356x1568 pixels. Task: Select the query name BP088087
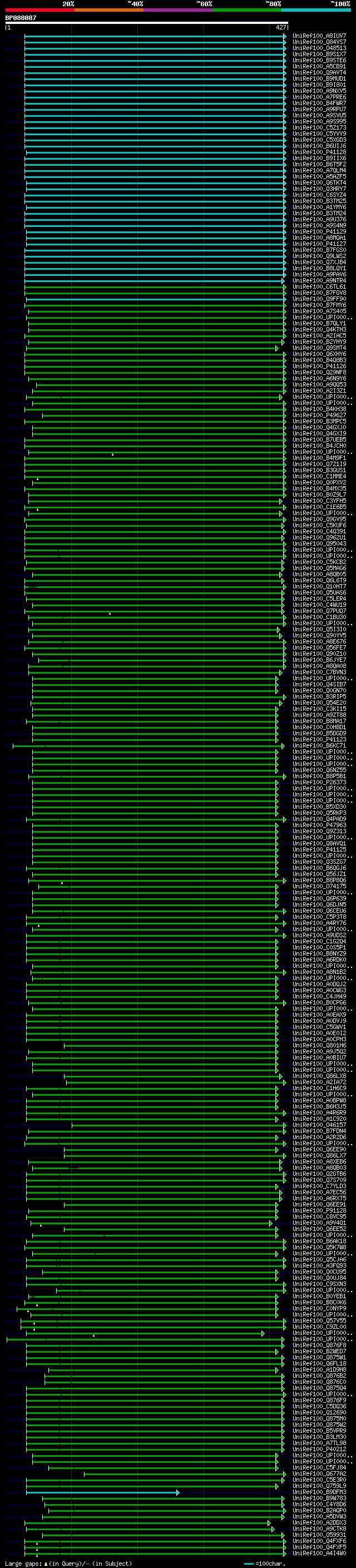tap(21, 18)
